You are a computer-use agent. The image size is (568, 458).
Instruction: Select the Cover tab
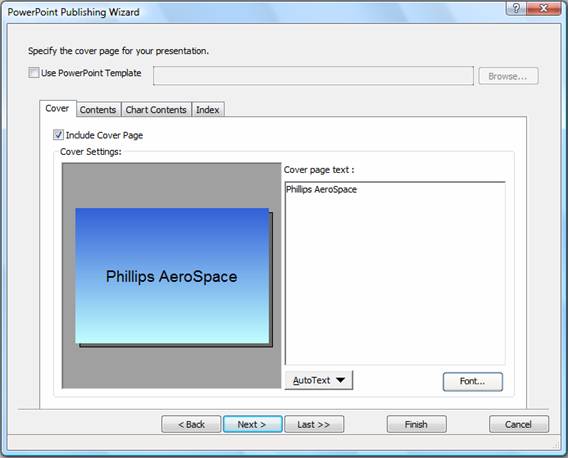pos(57,108)
